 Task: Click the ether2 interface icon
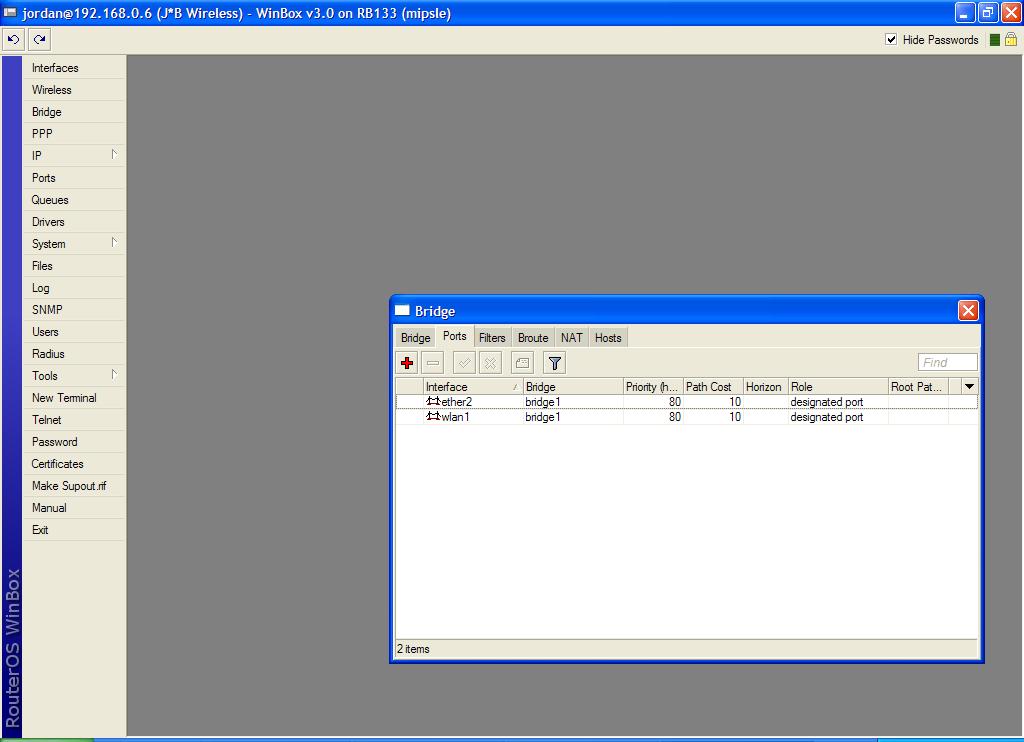(433, 401)
